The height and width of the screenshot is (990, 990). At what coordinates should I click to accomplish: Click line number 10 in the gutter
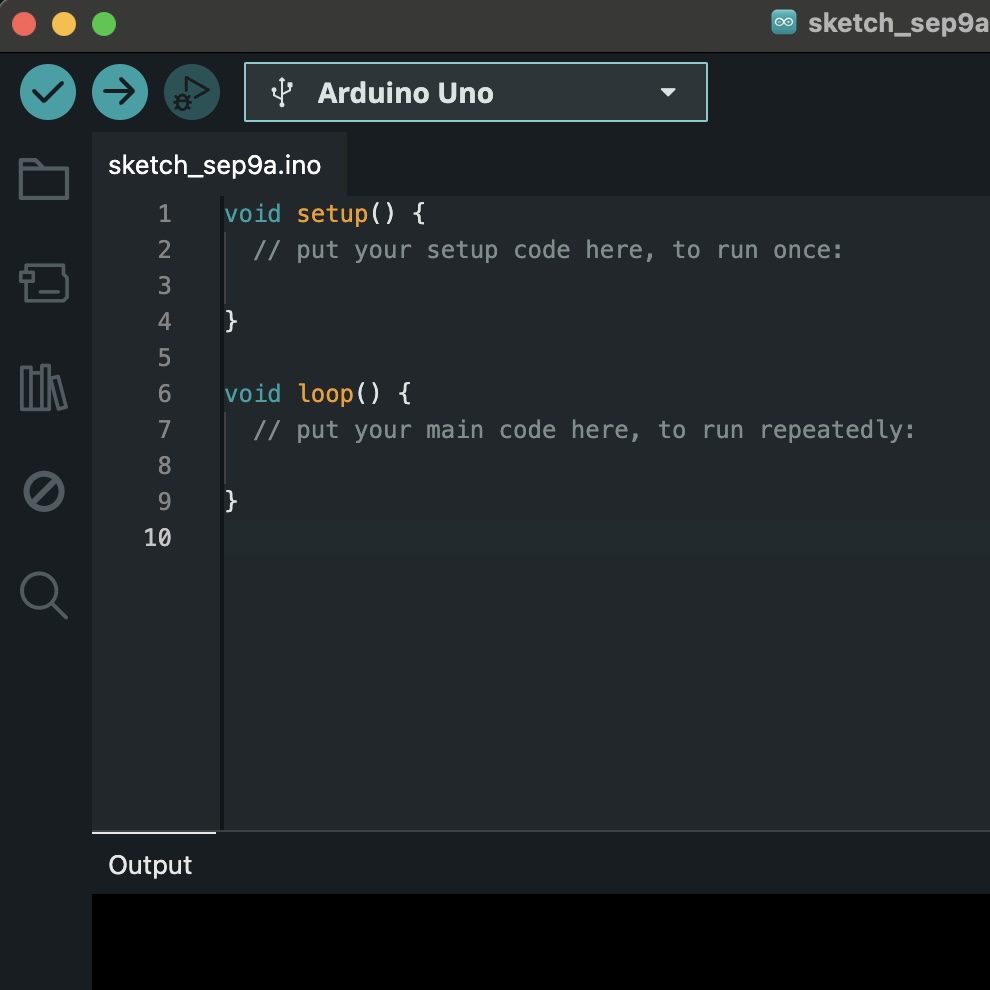tap(157, 538)
